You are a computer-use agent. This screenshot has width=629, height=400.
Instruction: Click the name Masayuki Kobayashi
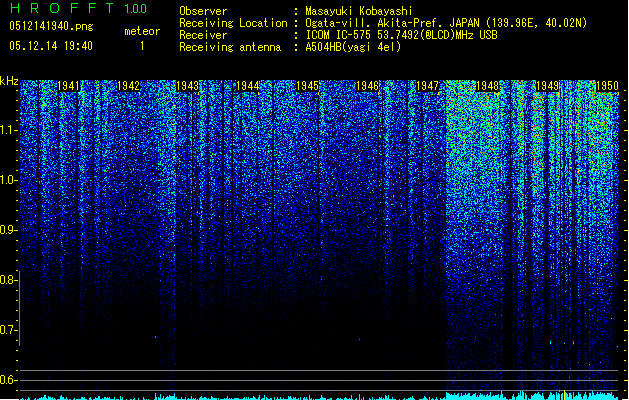coord(359,11)
